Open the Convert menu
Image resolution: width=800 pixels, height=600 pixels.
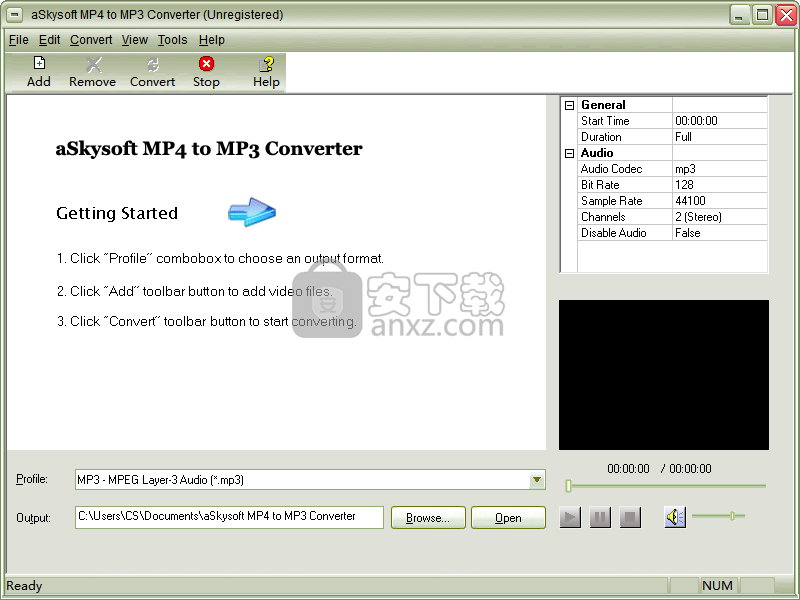[91, 40]
